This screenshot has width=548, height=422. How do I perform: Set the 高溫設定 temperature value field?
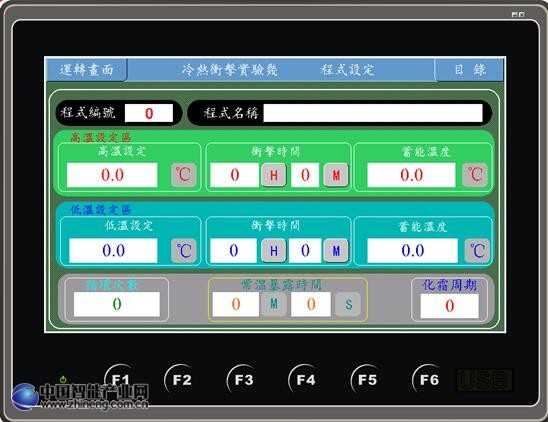tap(112, 175)
